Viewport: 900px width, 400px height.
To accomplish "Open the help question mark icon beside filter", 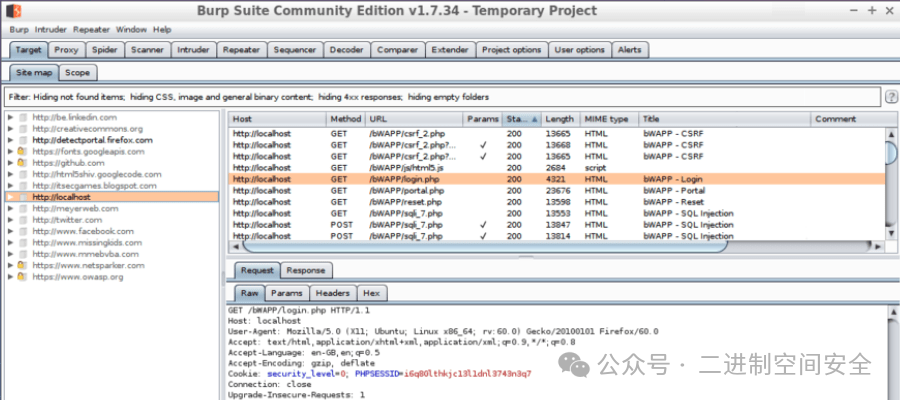I will (x=890, y=97).
